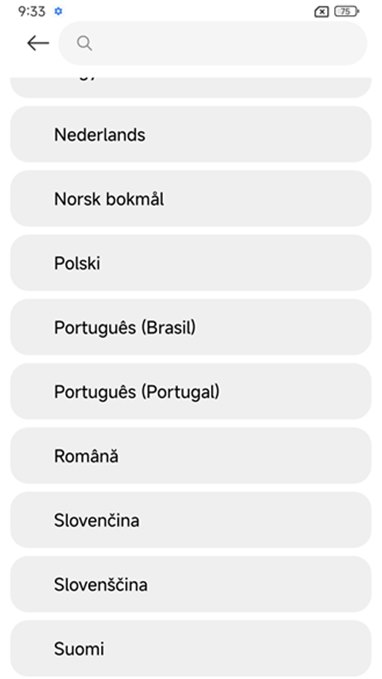
Task: Choose the Slovenčina language row
Action: 191,520
